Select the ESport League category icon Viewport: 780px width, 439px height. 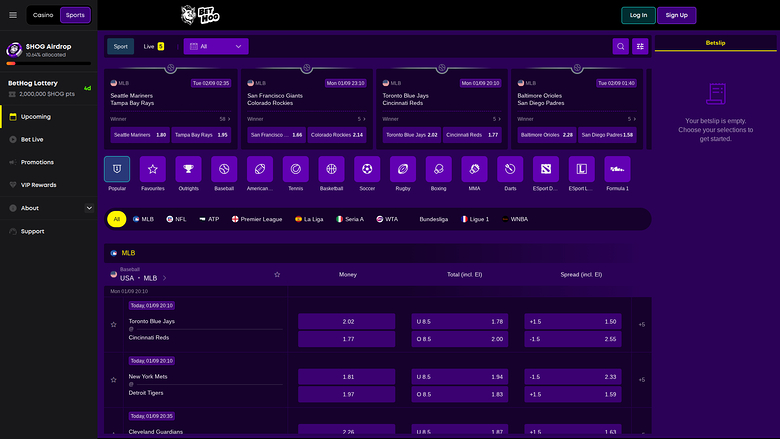[582, 169]
